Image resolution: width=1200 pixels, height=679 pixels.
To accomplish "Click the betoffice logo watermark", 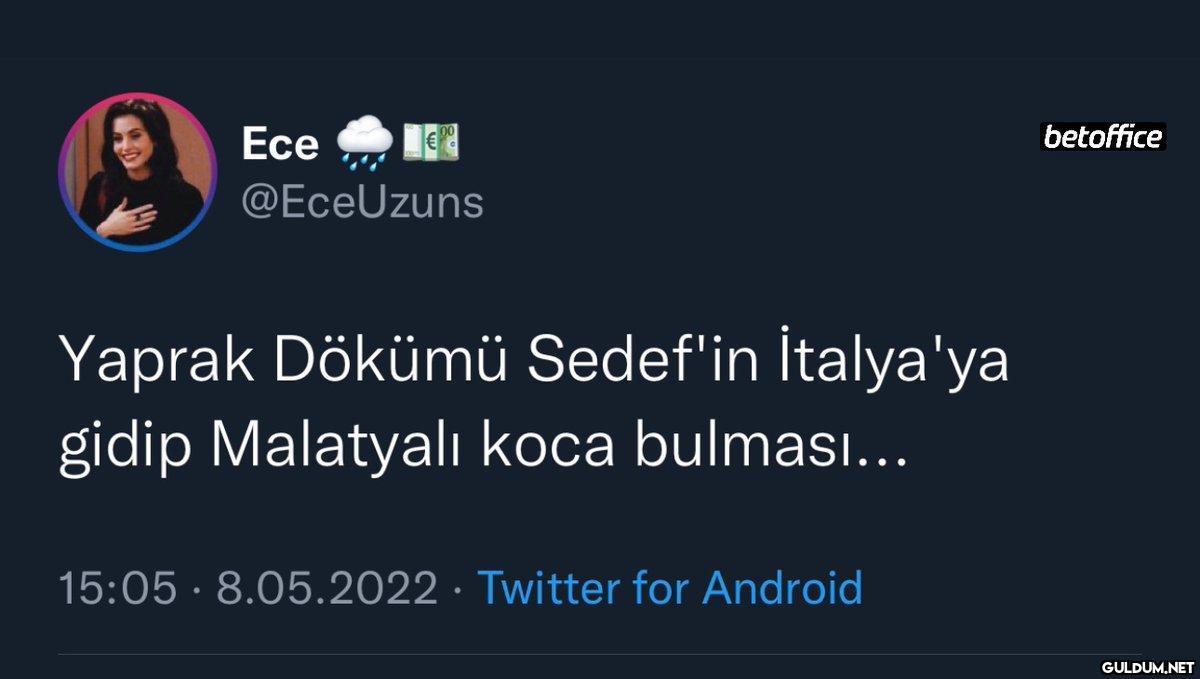I will tap(1103, 137).
